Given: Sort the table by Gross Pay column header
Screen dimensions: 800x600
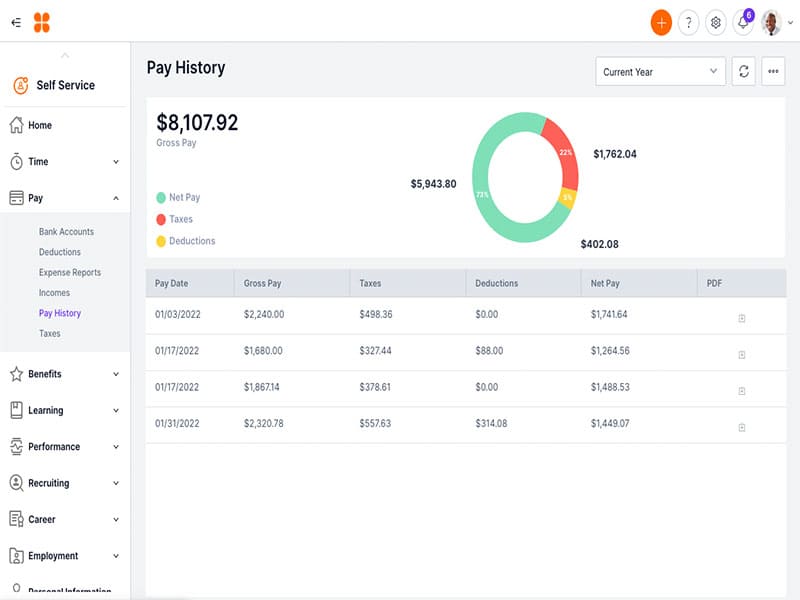Looking at the screenshot, I should 263,283.
